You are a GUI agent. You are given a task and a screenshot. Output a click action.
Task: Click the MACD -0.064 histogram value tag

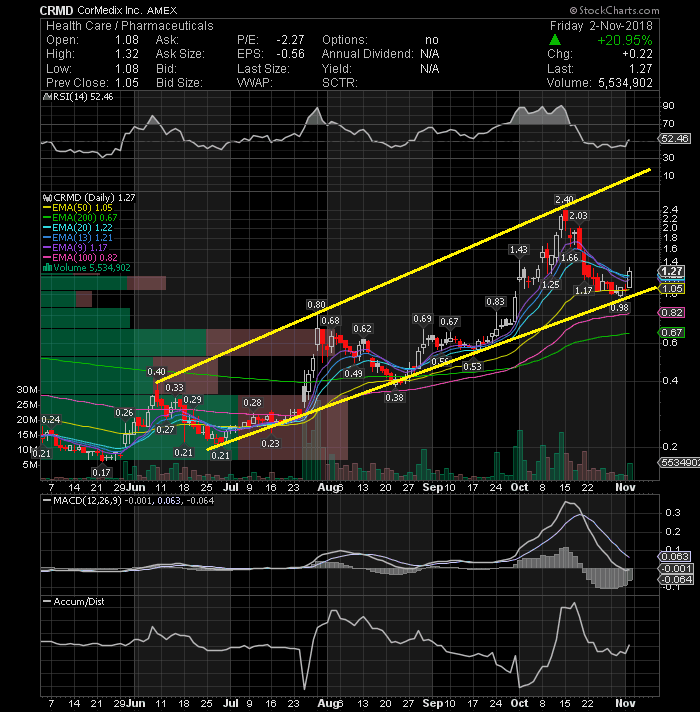tap(676, 579)
